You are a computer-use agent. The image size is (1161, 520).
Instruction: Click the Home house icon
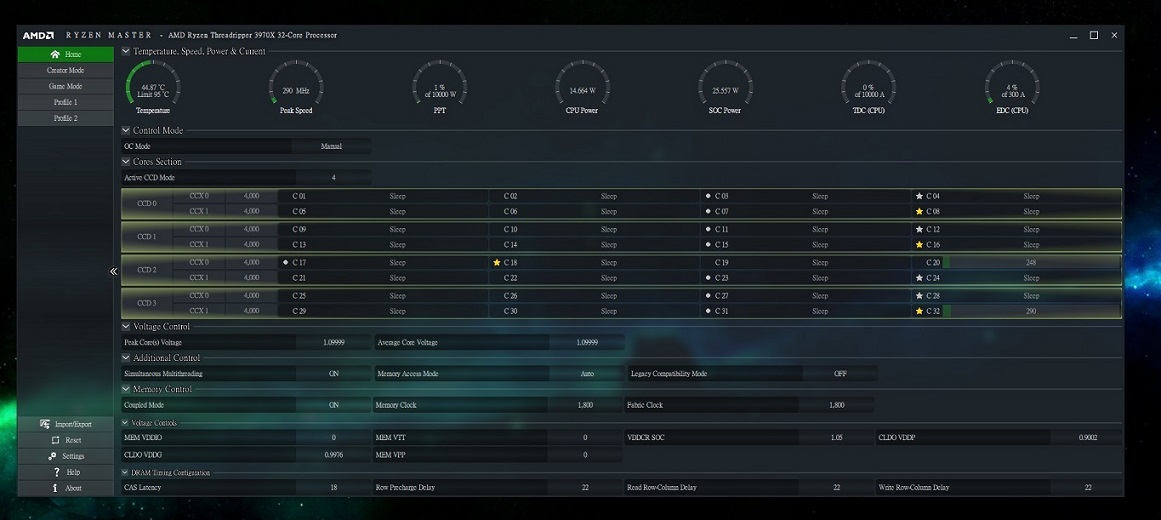tap(55, 54)
